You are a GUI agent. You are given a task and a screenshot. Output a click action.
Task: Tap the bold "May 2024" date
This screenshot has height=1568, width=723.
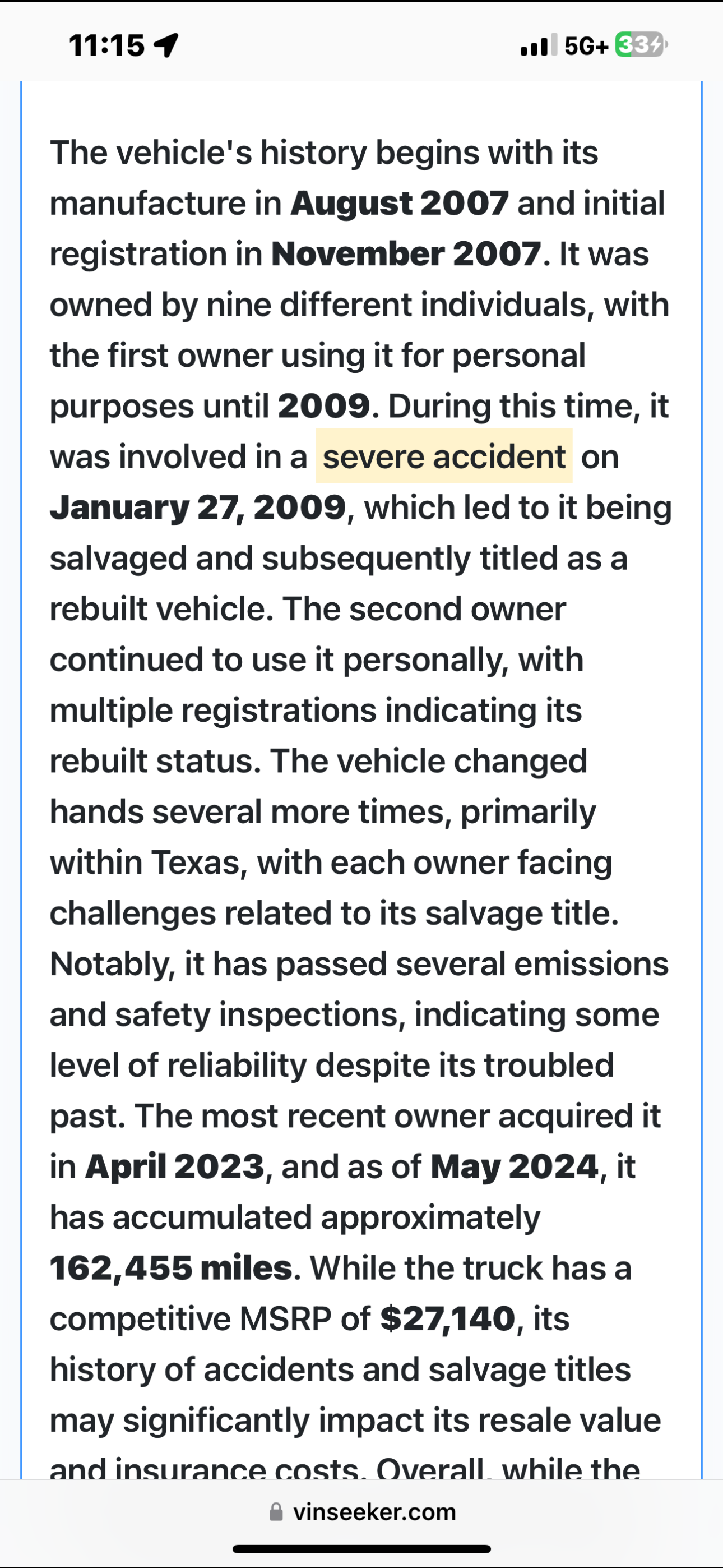pyautogui.click(x=515, y=1167)
